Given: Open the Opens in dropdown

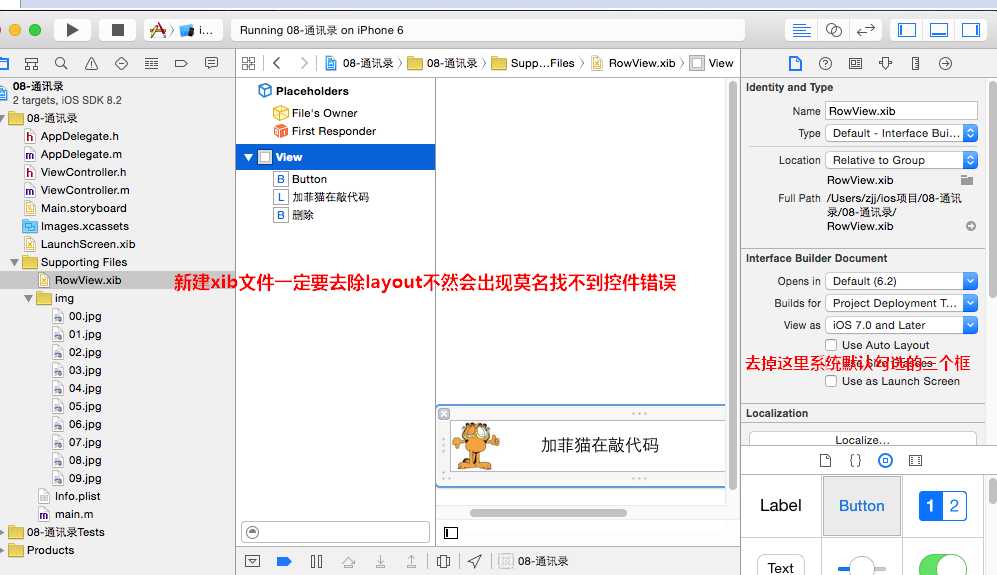Looking at the screenshot, I should coord(901,281).
